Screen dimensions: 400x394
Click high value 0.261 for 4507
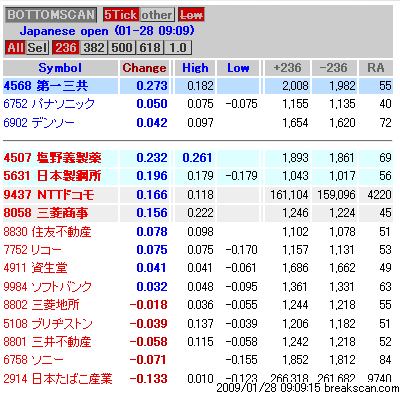[x=197, y=158]
